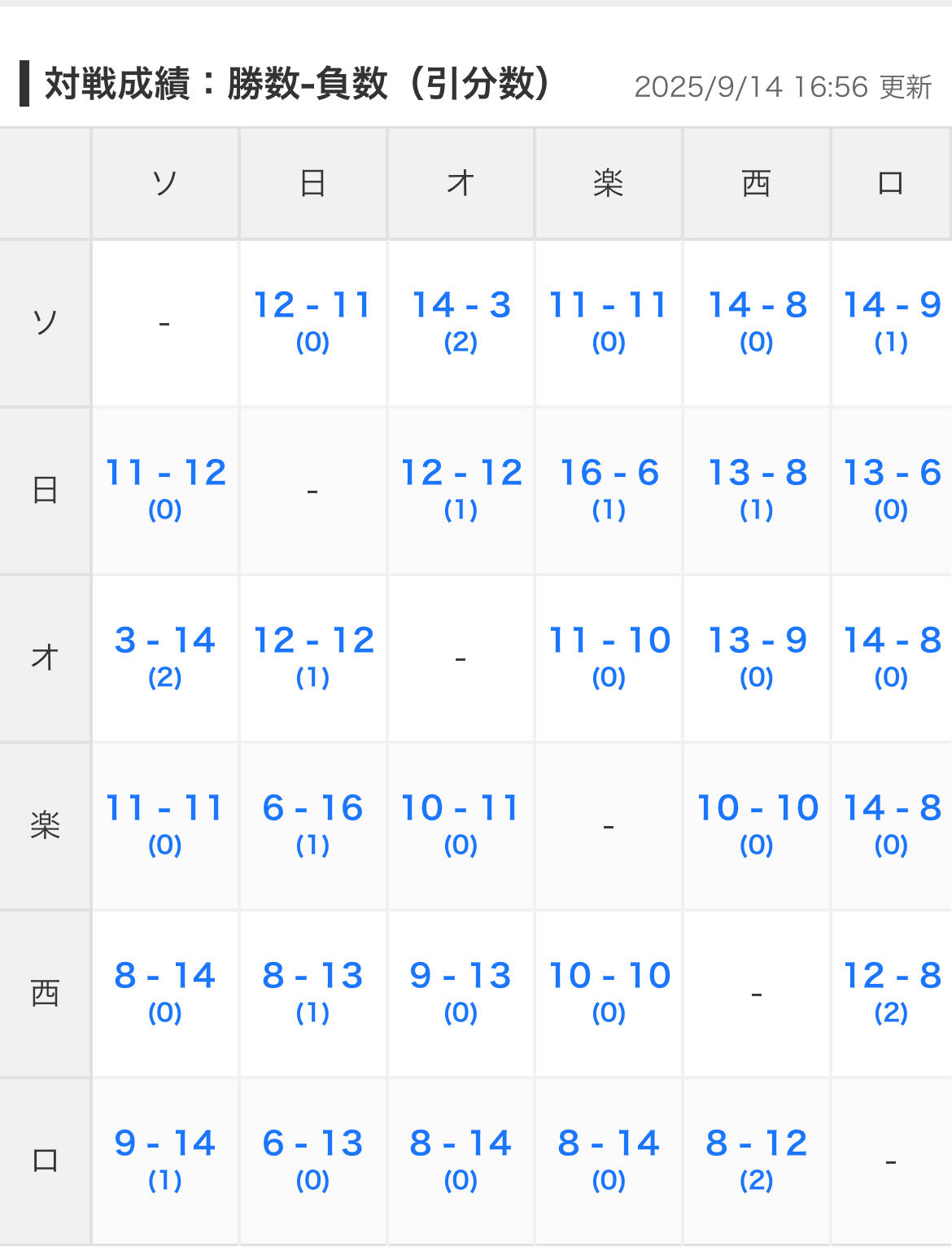Open ソ row vs 日 record 12 - 11
The width and height of the screenshot is (952, 1255).
click(x=312, y=307)
